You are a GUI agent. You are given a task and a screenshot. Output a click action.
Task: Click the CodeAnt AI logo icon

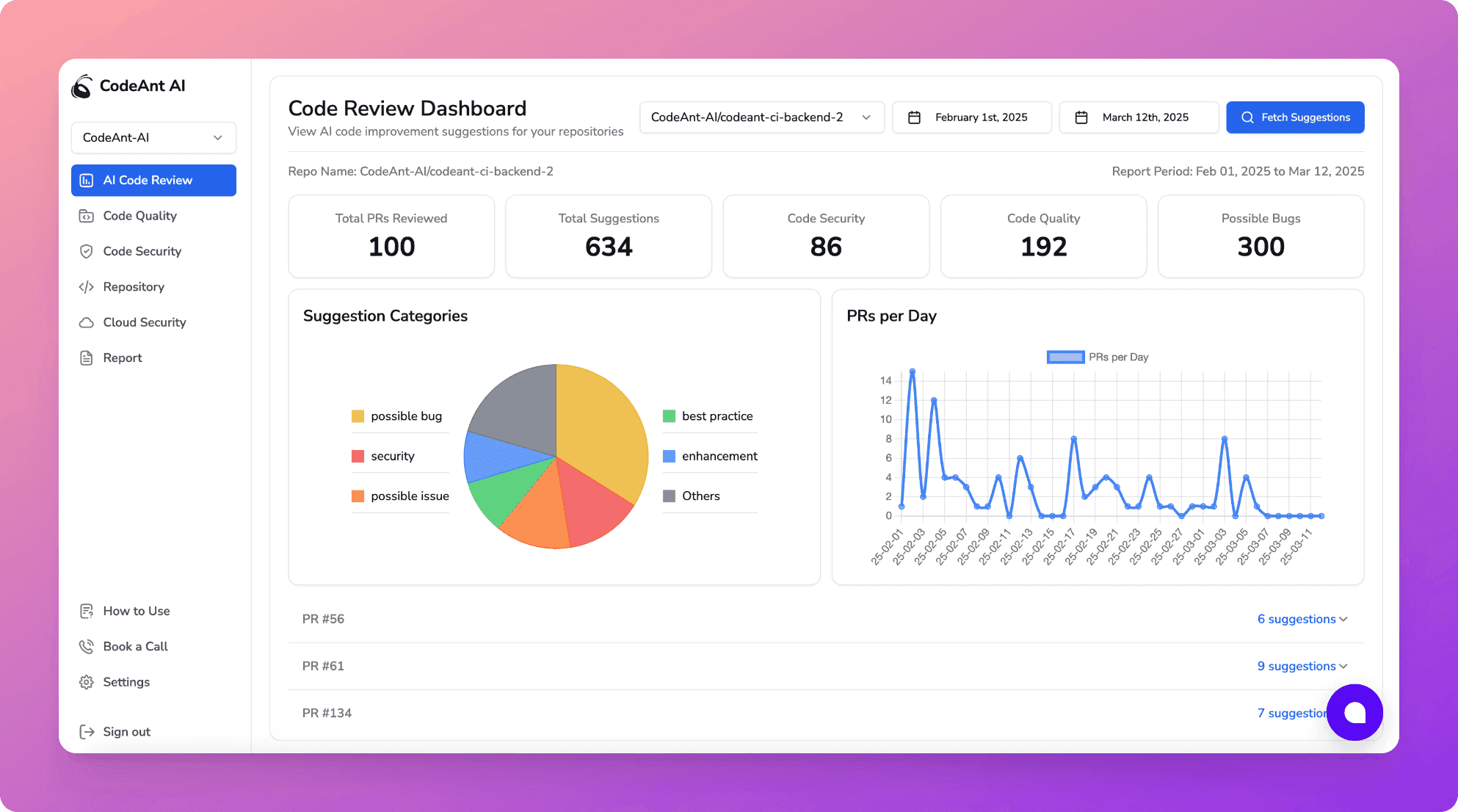(81, 87)
